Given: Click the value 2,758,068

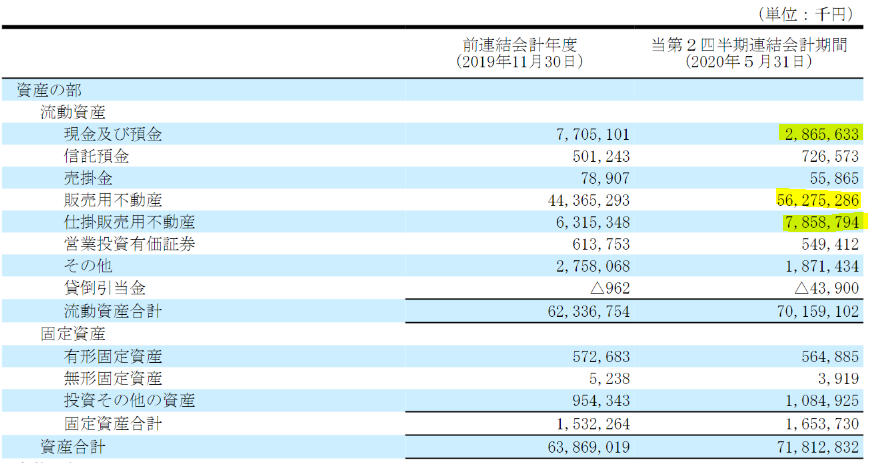Looking at the screenshot, I should [x=593, y=266].
